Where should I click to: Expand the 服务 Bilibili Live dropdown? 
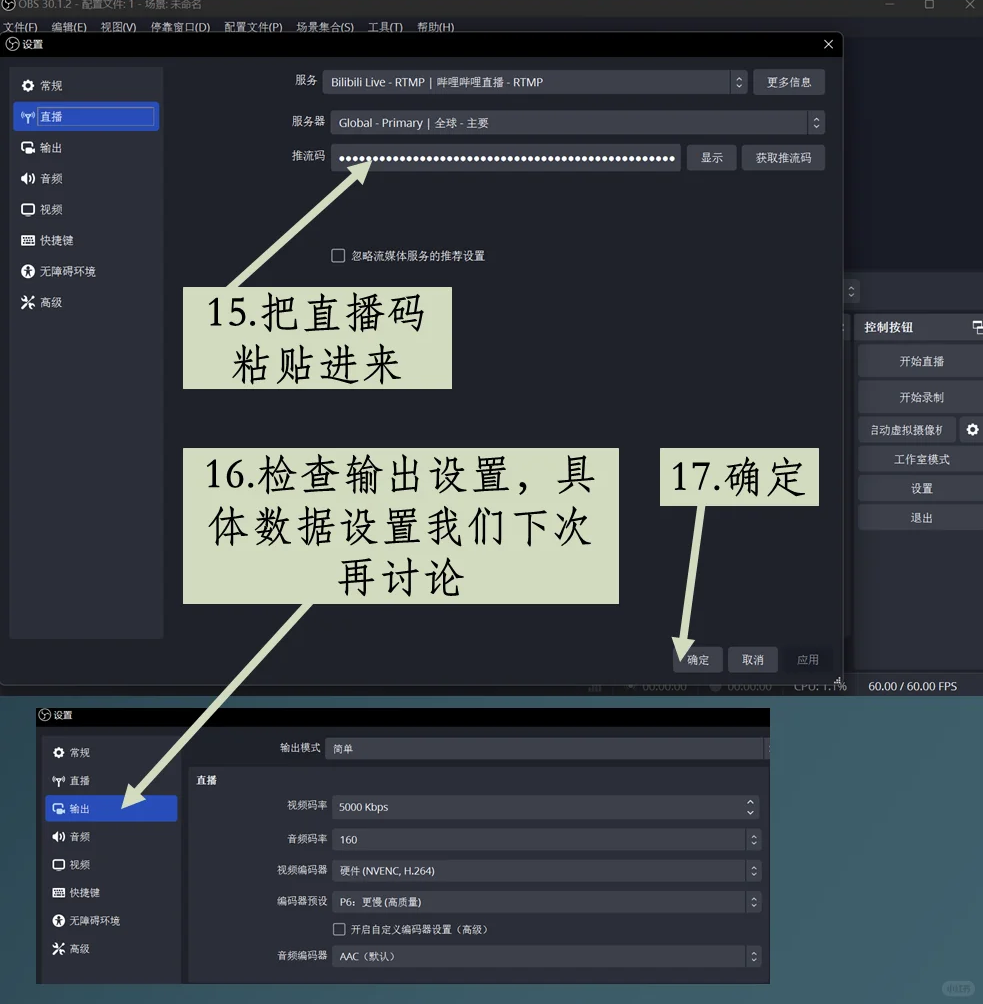(738, 82)
